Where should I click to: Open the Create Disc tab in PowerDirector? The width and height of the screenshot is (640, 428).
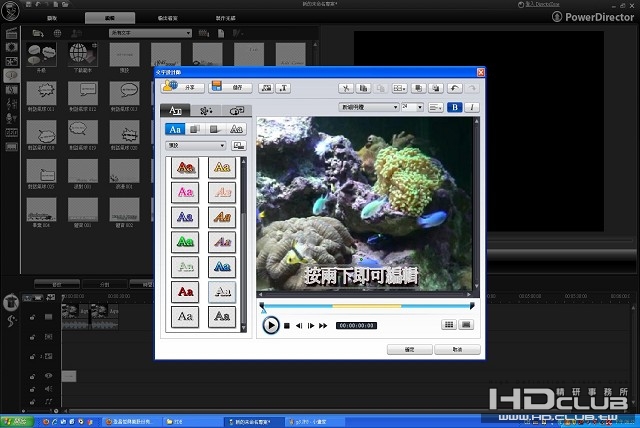225,18
